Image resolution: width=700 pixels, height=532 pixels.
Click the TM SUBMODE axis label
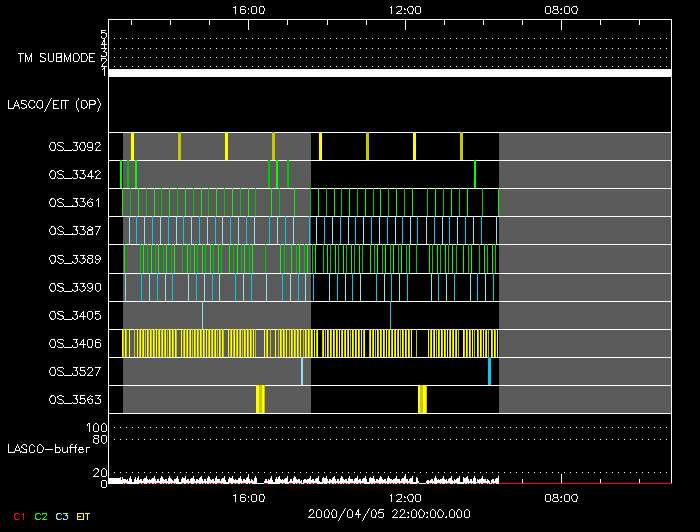click(x=53, y=58)
